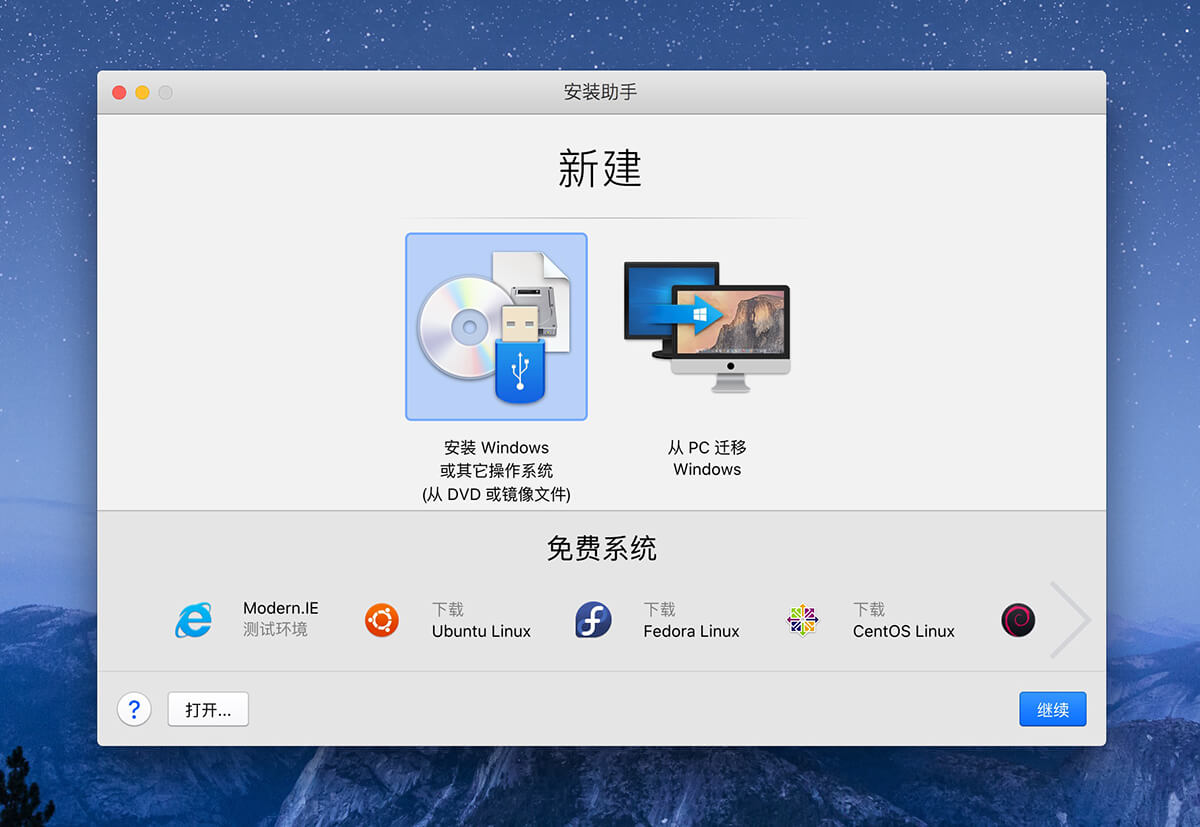
Task: Close the 安装助手 window with red button
Action: pyautogui.click(x=119, y=92)
